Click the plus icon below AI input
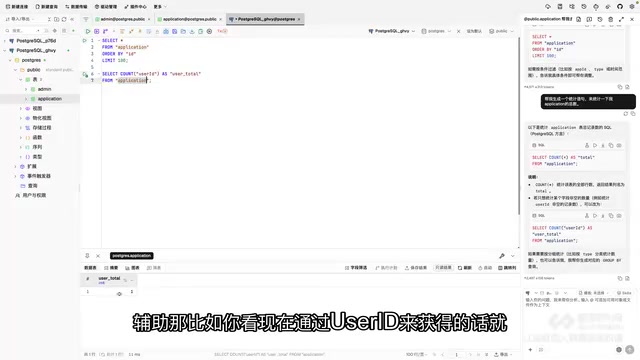 pyautogui.click(x=530, y=350)
